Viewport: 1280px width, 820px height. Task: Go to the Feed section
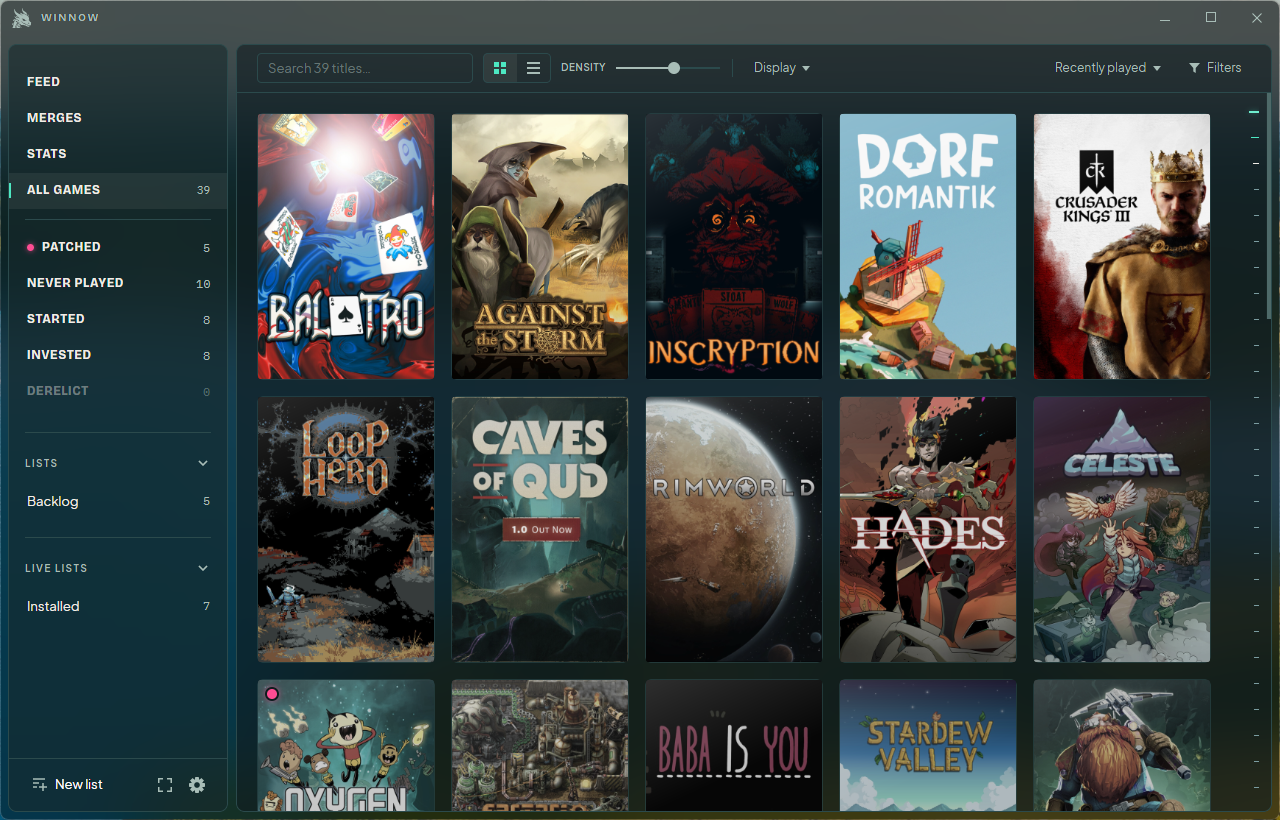(118, 82)
